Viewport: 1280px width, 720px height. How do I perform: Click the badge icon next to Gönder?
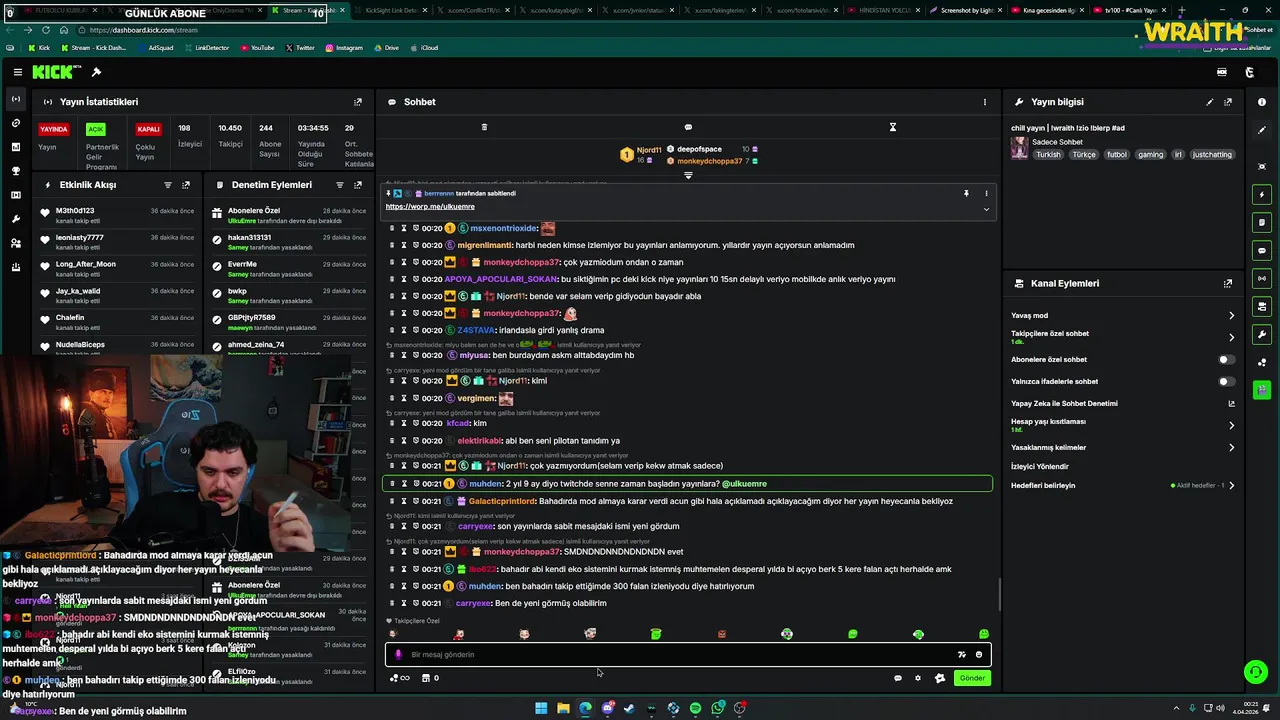click(x=940, y=678)
